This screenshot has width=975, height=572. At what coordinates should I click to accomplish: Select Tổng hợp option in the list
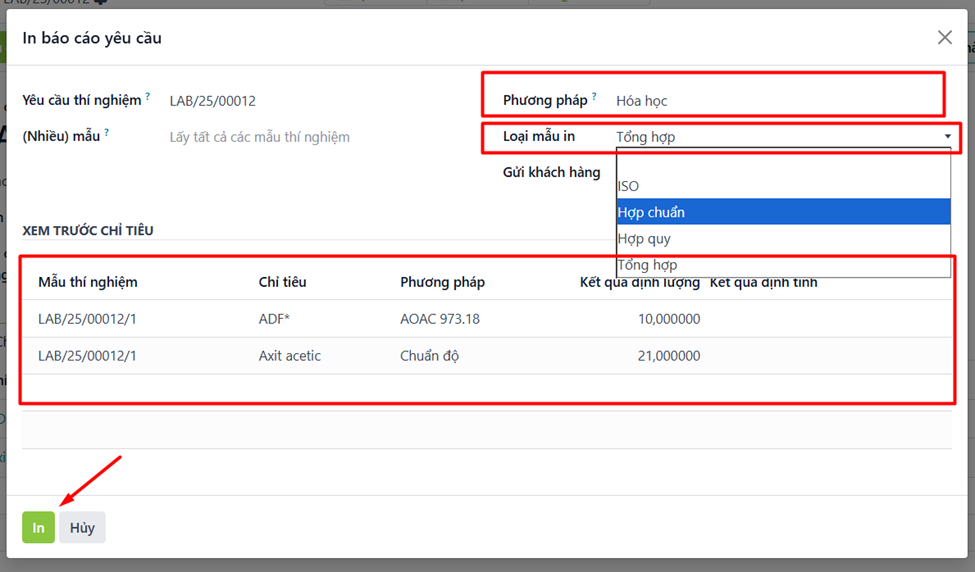tap(647, 265)
